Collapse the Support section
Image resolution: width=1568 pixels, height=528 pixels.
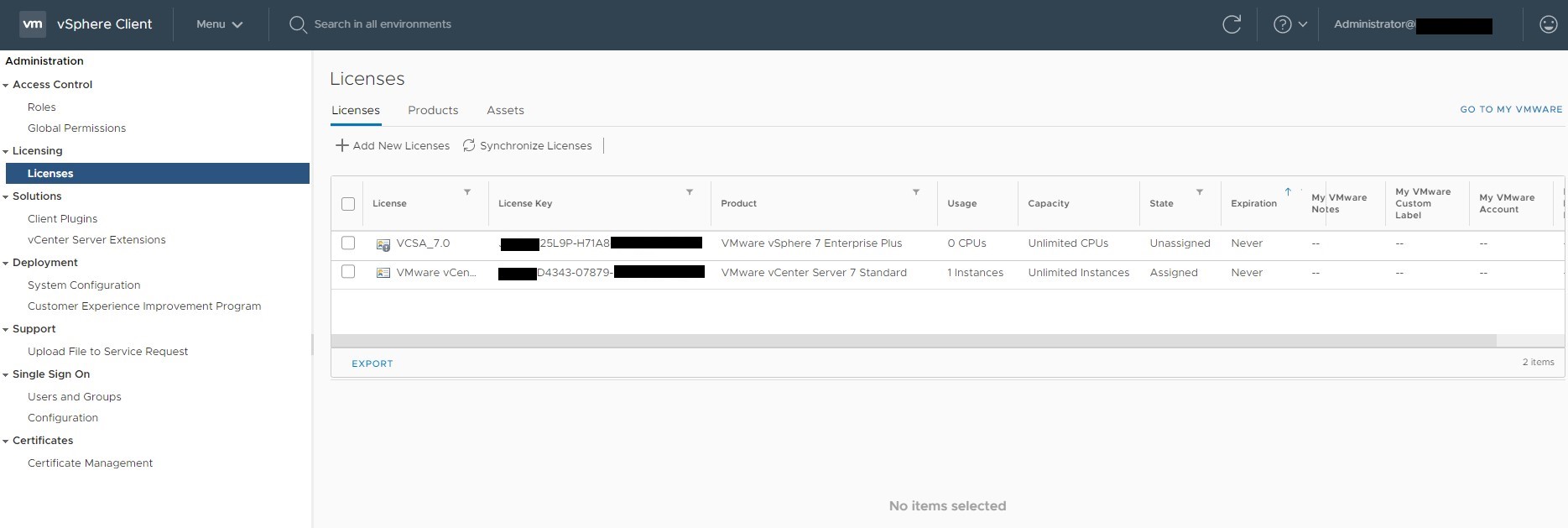pyautogui.click(x=6, y=330)
